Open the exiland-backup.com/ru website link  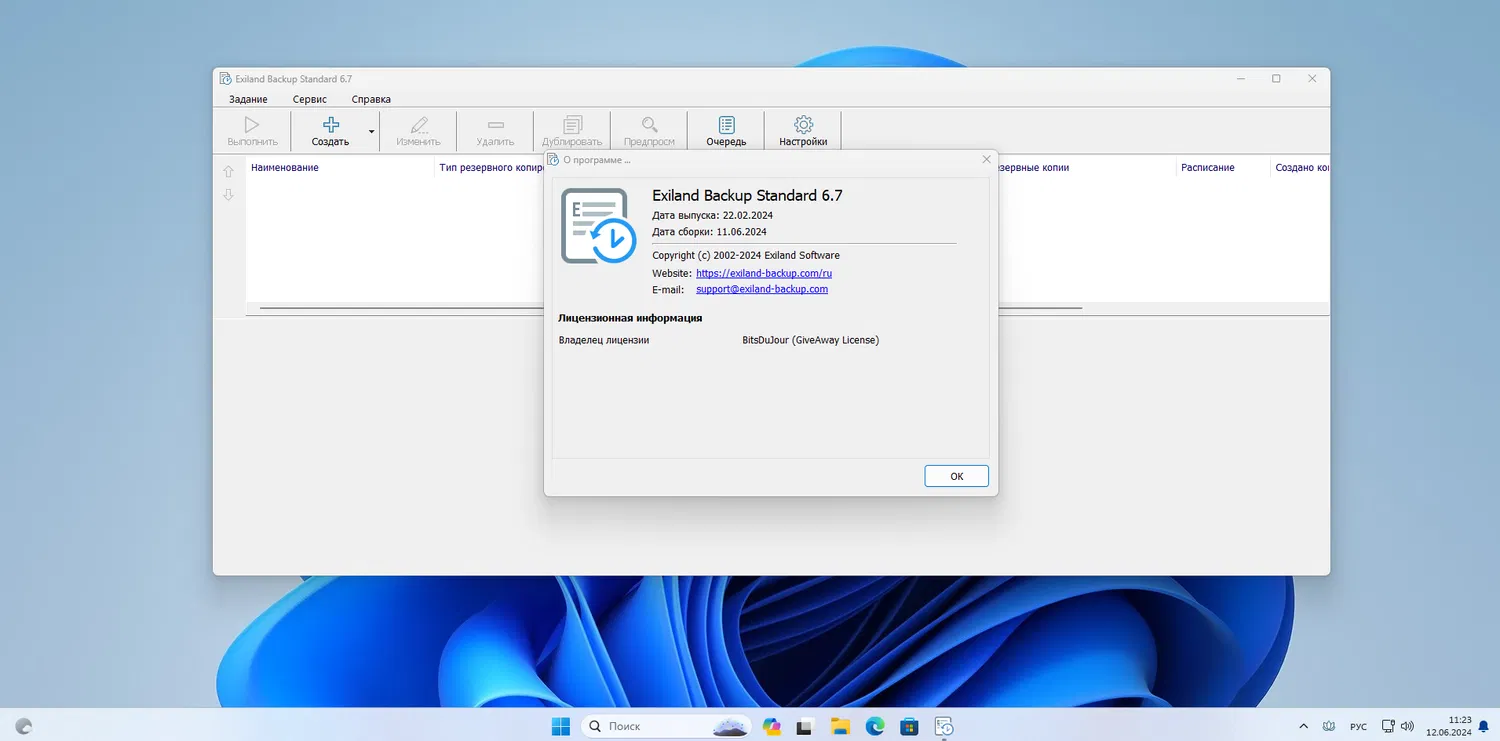(764, 273)
